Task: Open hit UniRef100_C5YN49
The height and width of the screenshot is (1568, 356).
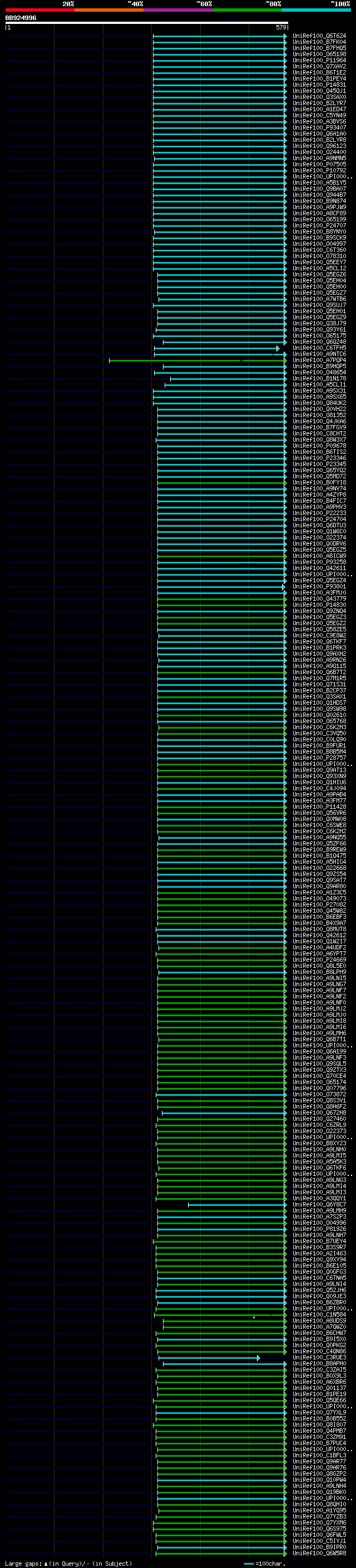Action: point(319,115)
